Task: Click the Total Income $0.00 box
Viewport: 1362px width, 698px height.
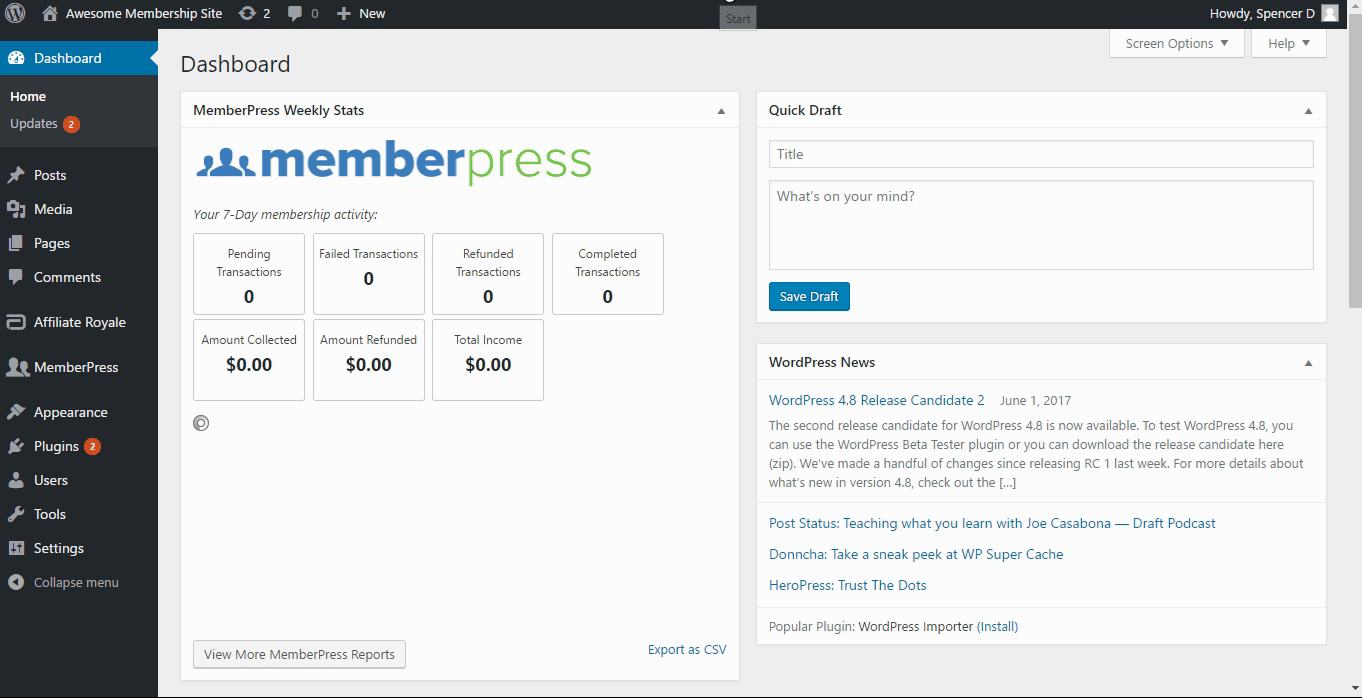Action: [488, 360]
